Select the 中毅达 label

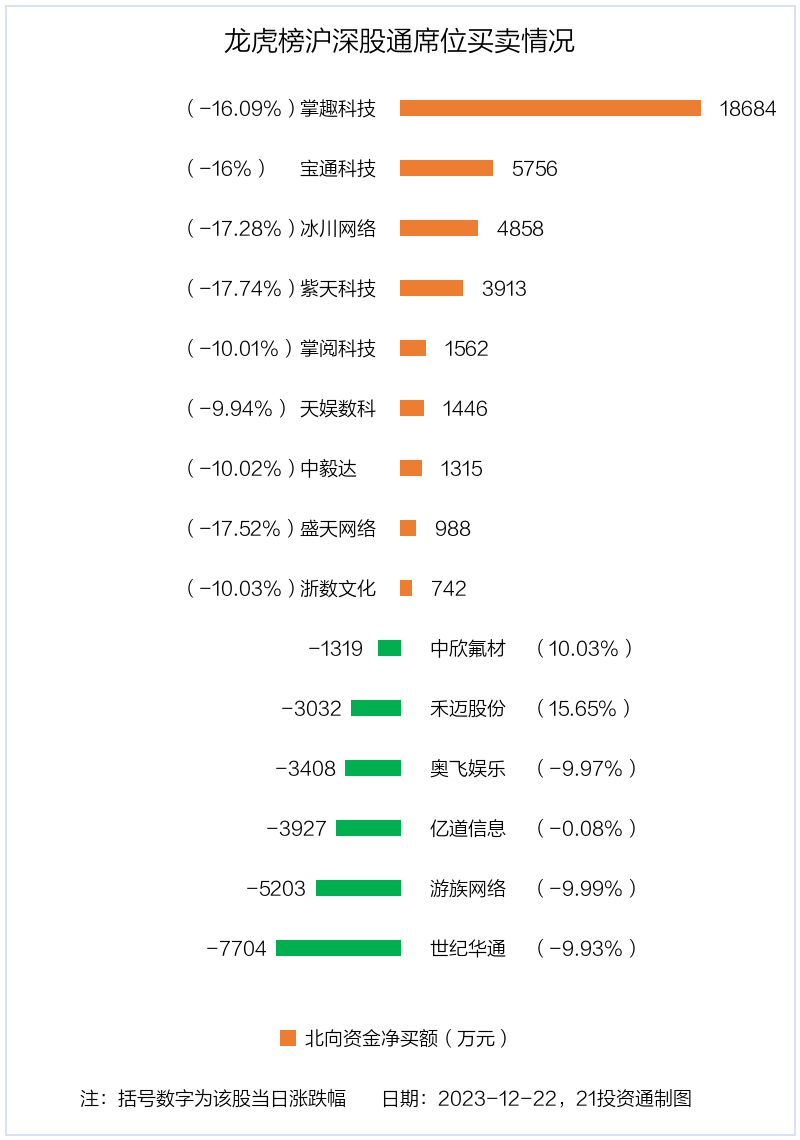click(x=328, y=469)
